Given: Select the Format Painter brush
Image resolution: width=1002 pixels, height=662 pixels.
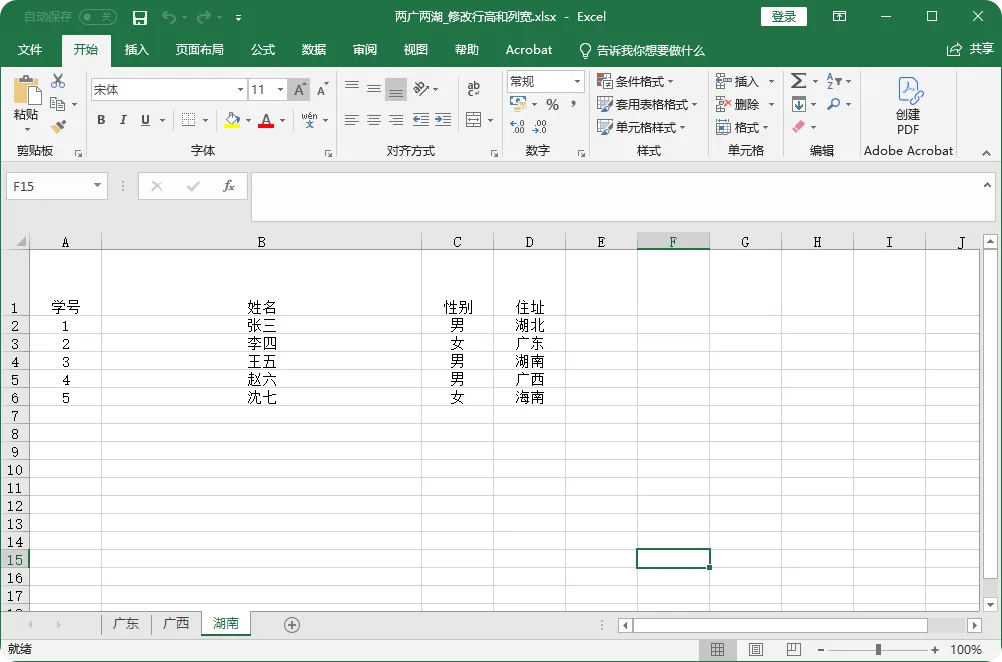Looking at the screenshot, I should coord(58,127).
